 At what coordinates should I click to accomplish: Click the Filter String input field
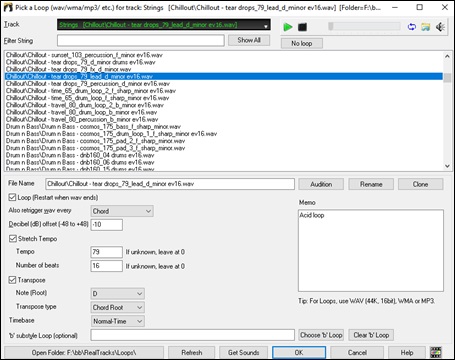(141, 41)
